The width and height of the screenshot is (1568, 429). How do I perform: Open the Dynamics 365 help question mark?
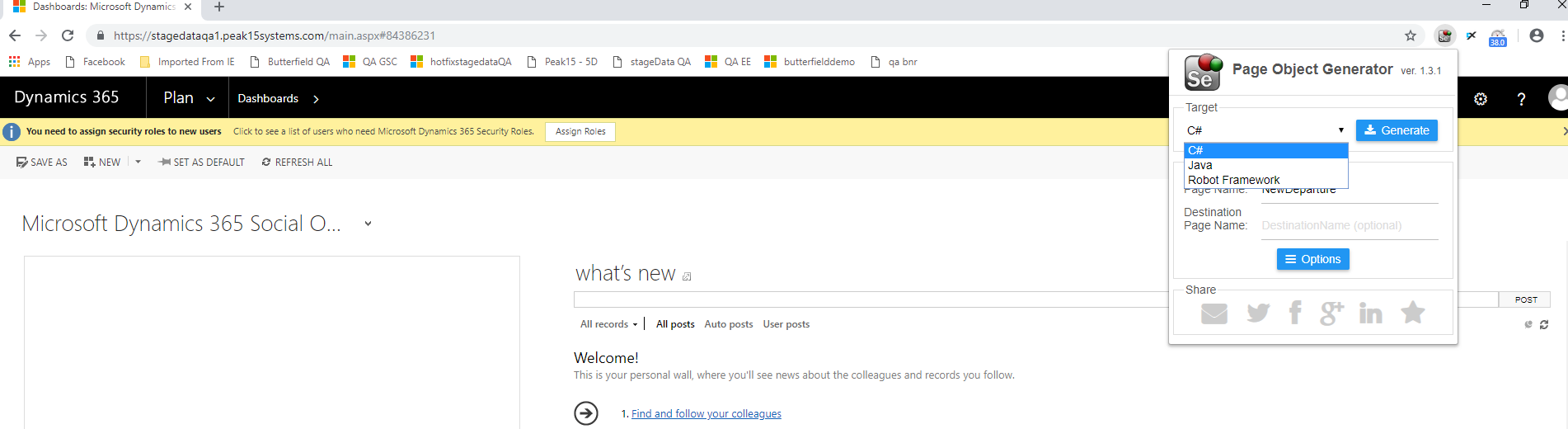coord(1521,99)
